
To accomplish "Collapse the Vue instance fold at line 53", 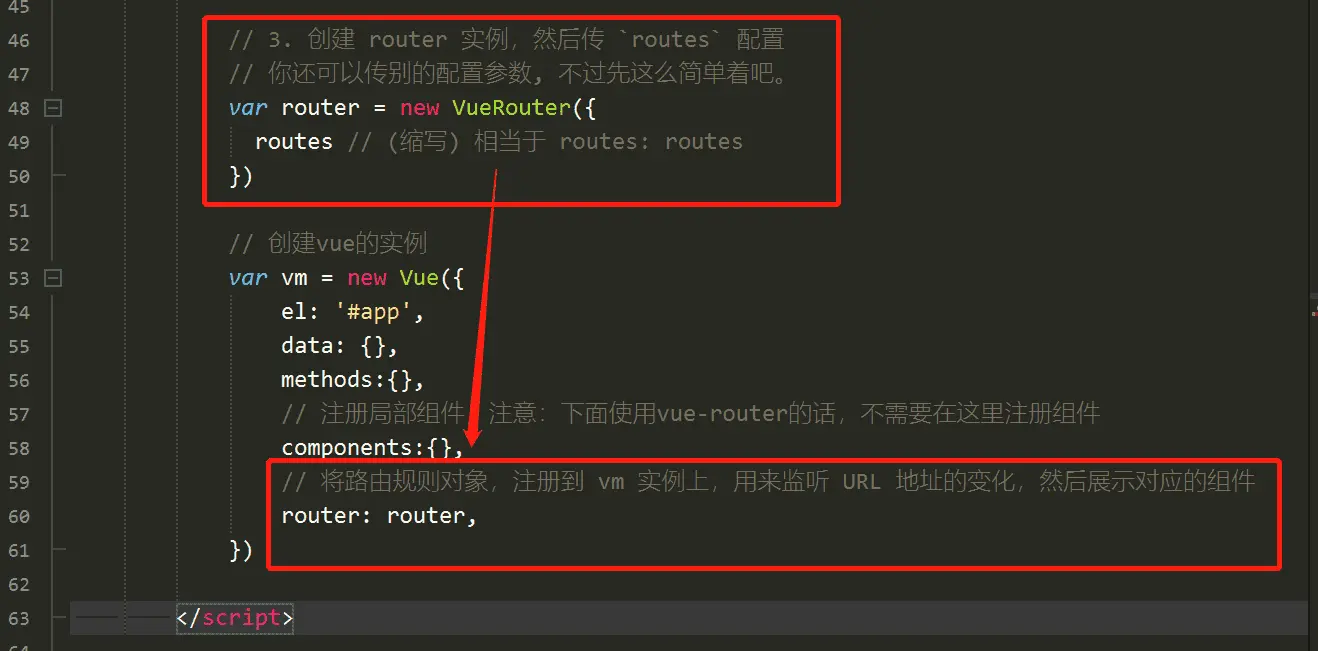I will (53, 278).
